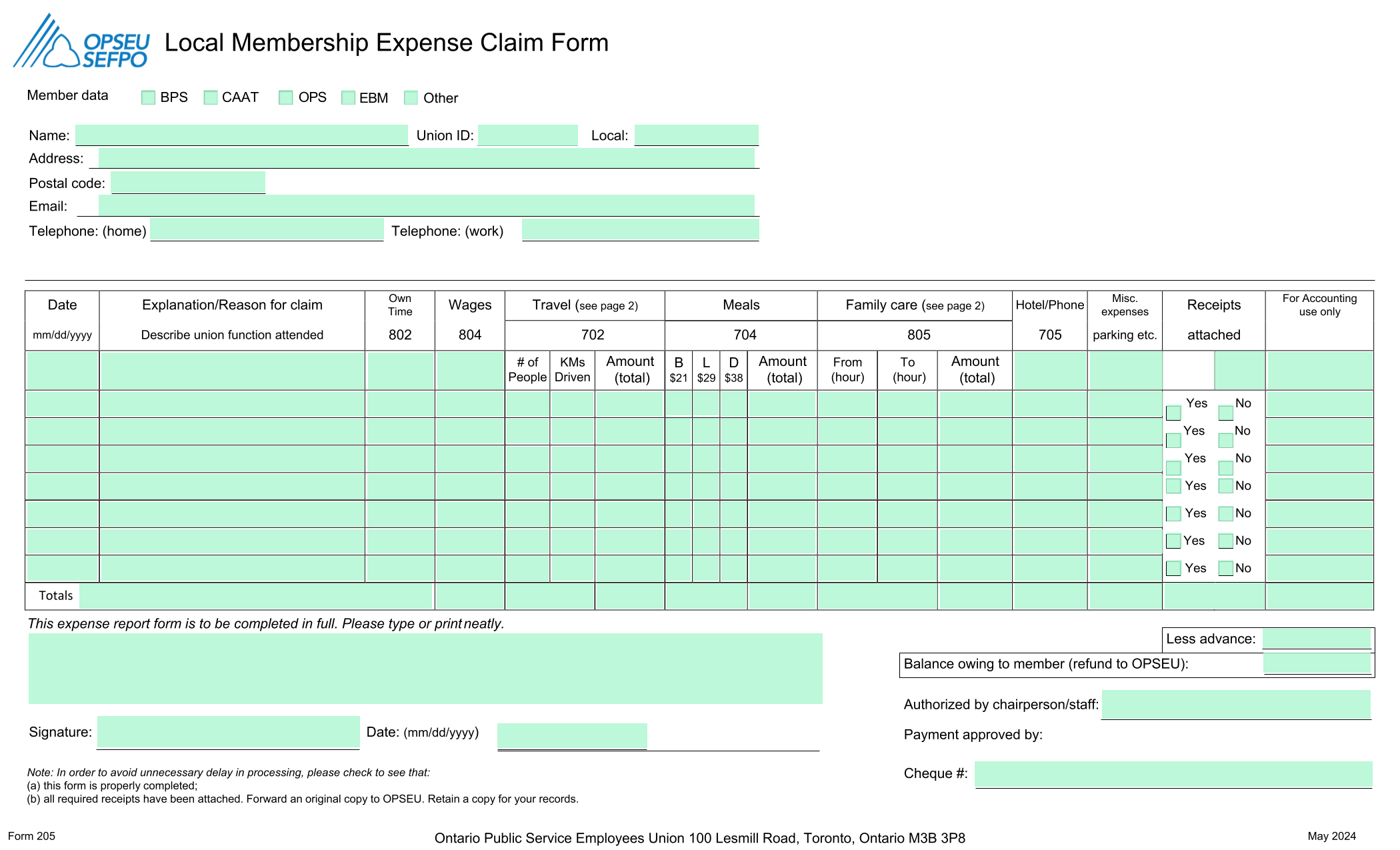This screenshot has height=850, width=1400.
Task: Select the Address text field
Action: 427,158
